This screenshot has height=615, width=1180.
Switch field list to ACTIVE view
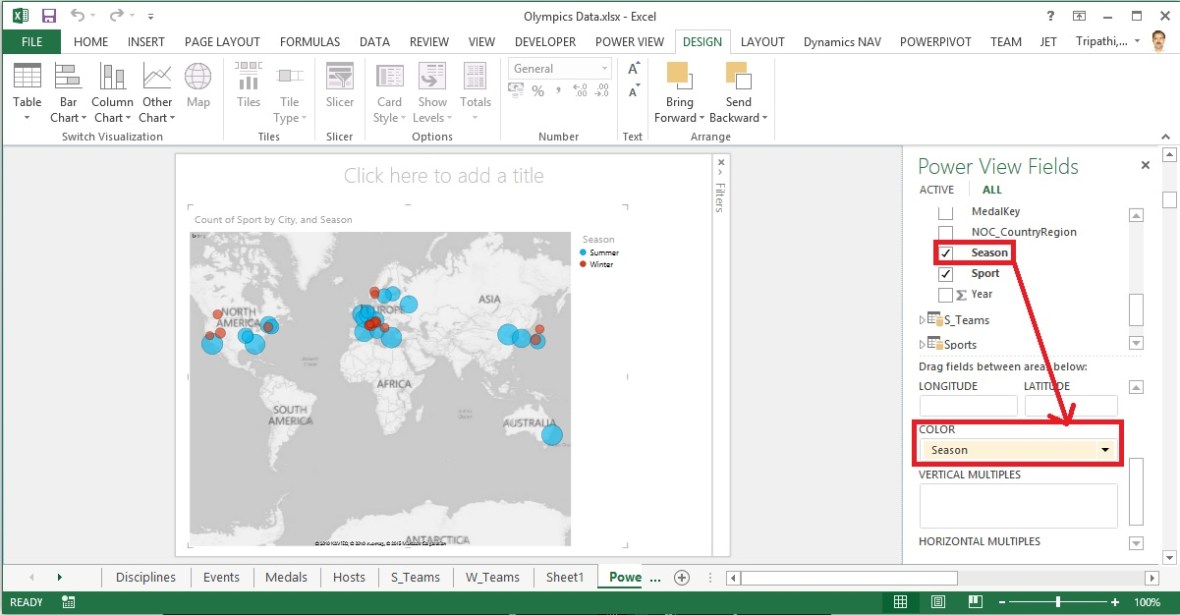pyautogui.click(x=936, y=189)
